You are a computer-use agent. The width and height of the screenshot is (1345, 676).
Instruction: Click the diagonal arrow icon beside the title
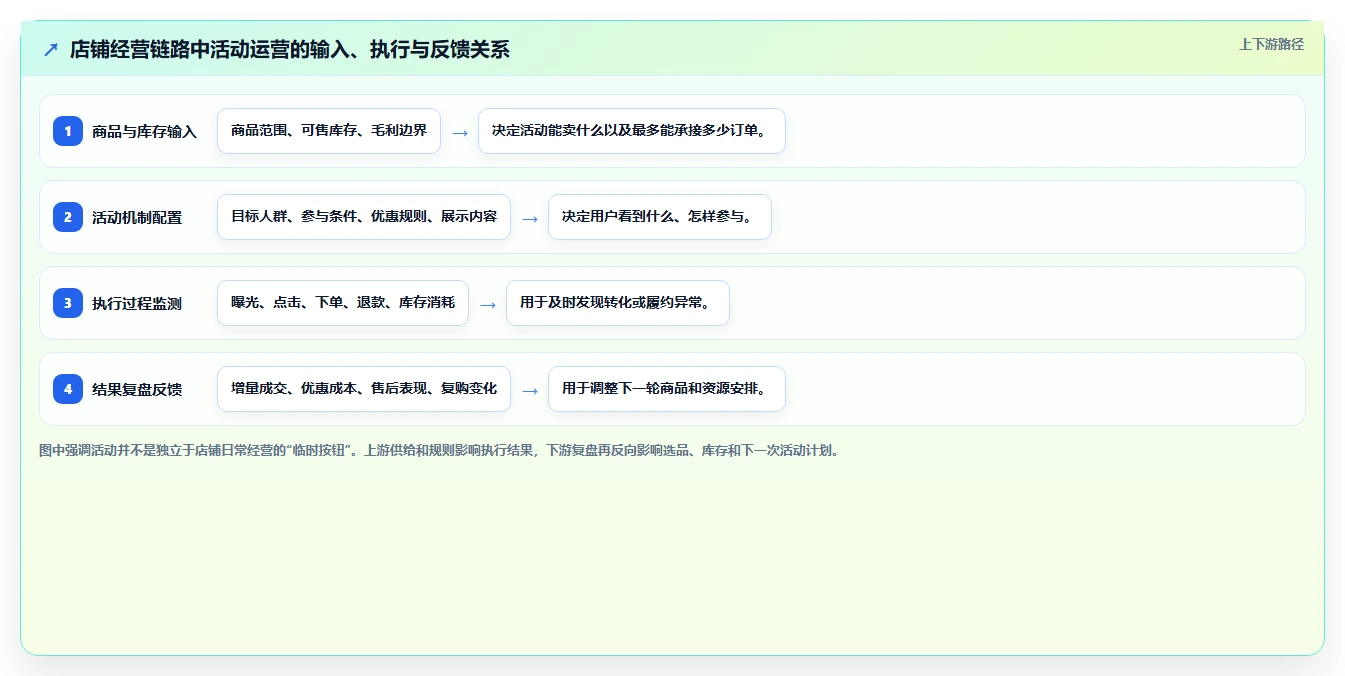coord(51,50)
